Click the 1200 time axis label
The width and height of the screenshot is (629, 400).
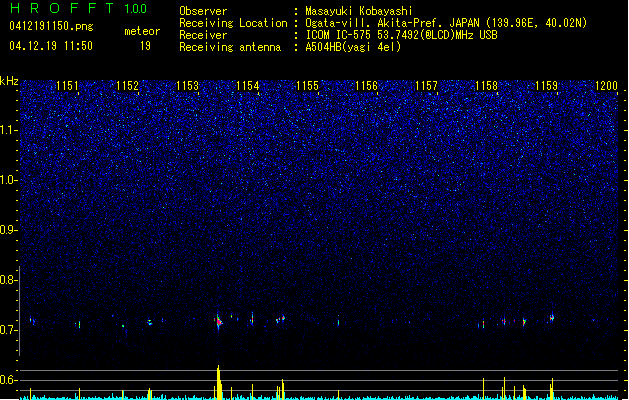pos(606,86)
